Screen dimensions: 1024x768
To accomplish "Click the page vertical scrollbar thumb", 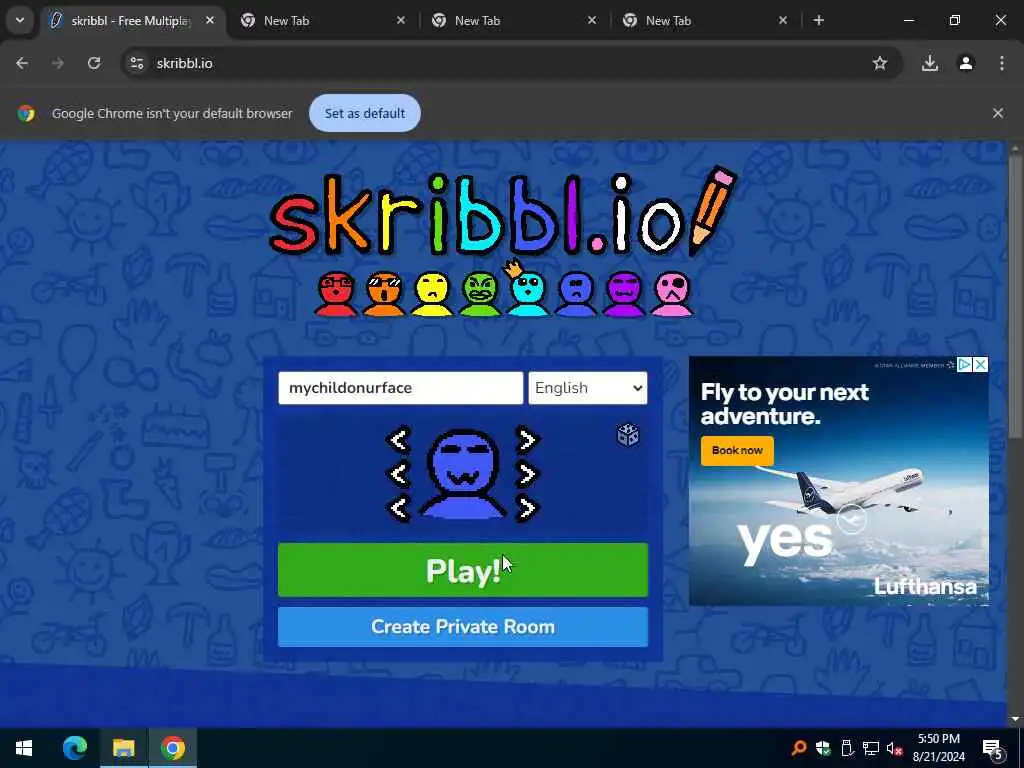I will coord(1014,295).
